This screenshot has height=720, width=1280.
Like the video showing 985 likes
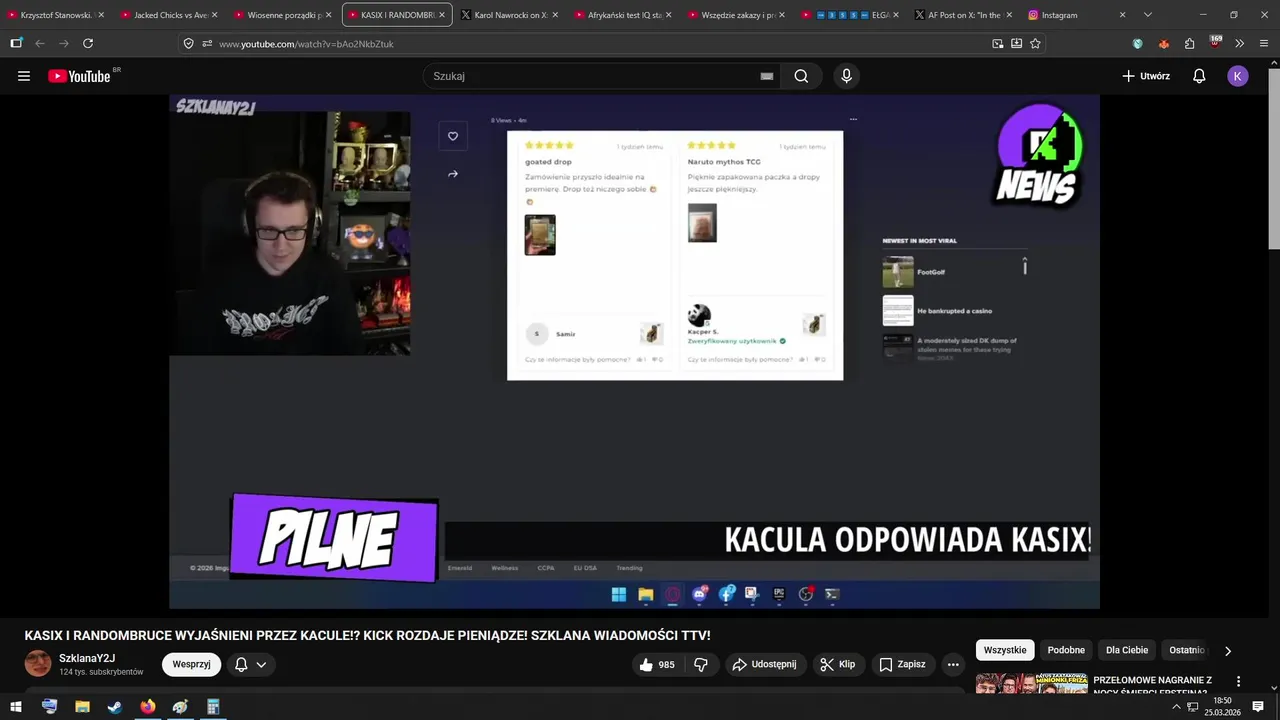click(x=656, y=664)
